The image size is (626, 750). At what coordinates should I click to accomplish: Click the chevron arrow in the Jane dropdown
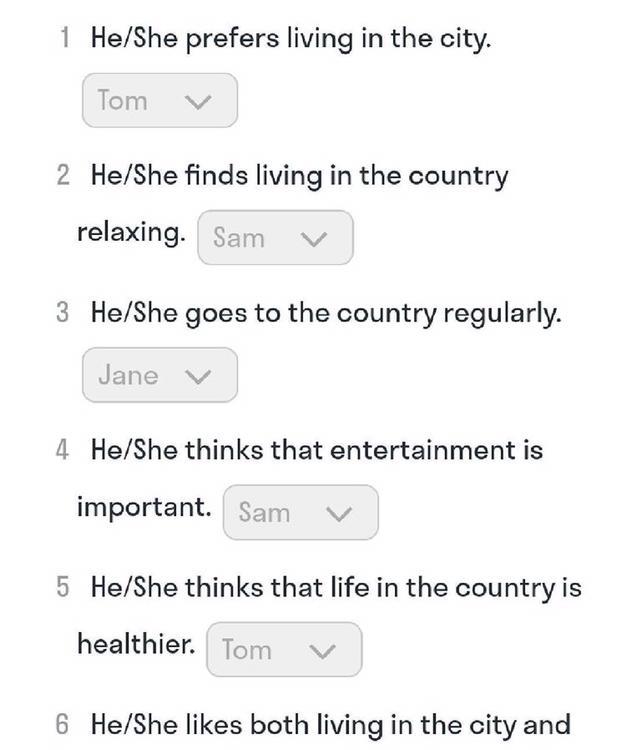click(x=199, y=376)
